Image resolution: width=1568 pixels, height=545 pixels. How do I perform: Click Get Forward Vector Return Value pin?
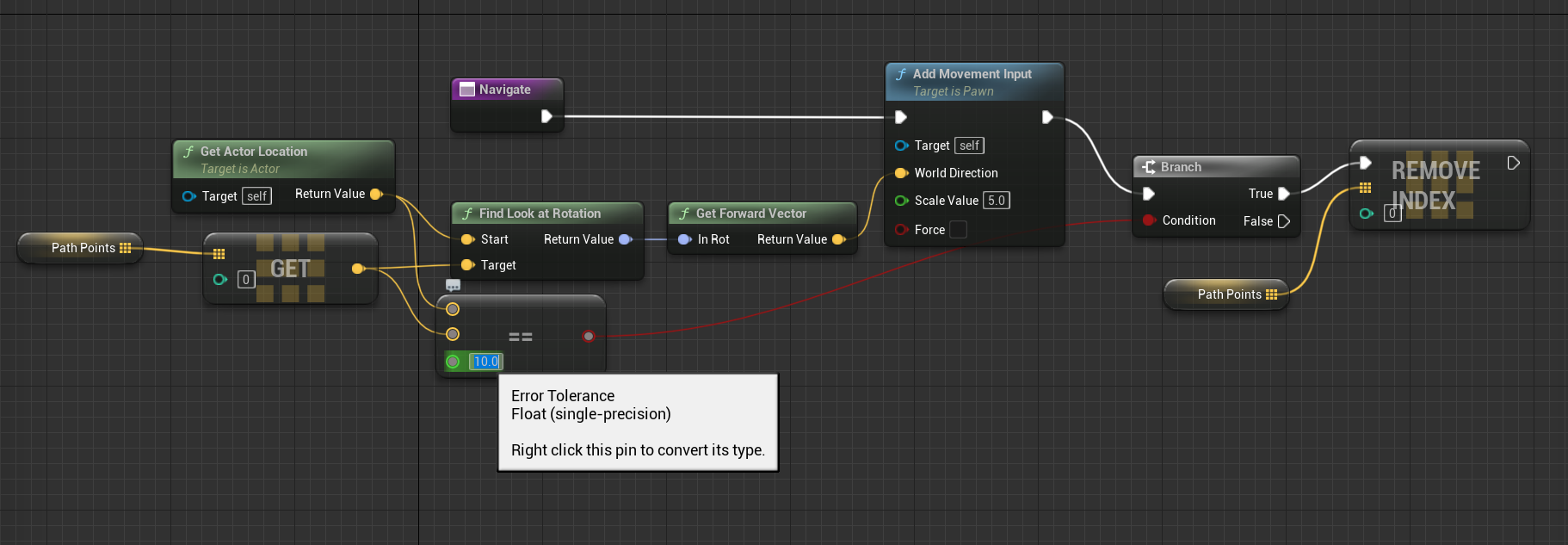coord(839,239)
